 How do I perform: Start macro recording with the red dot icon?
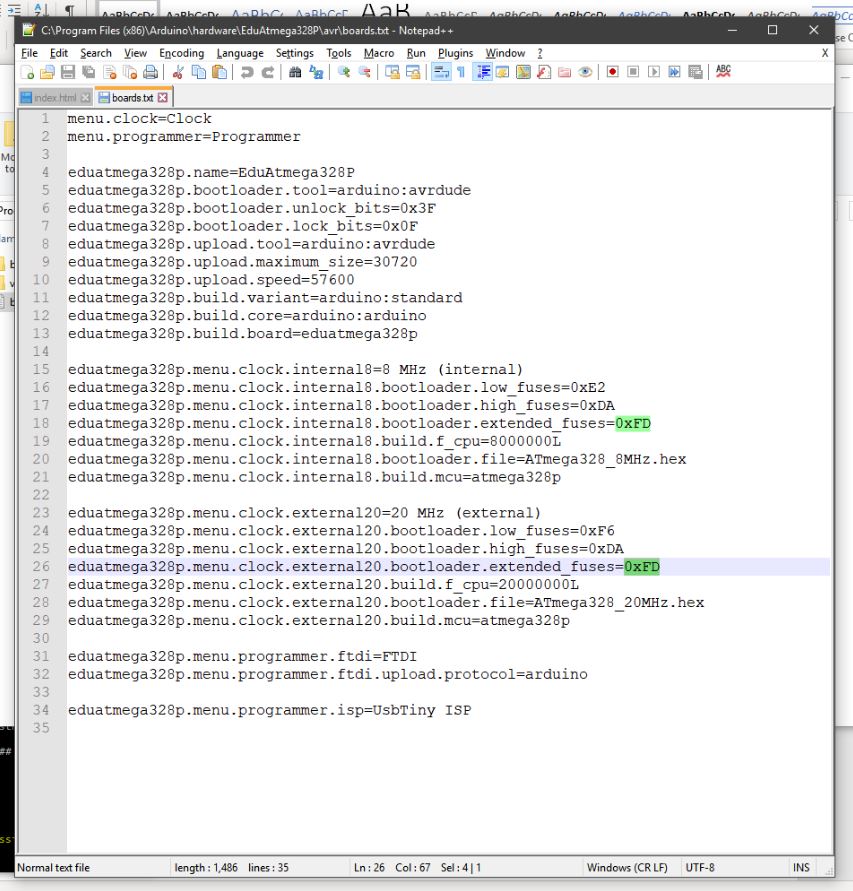click(613, 72)
